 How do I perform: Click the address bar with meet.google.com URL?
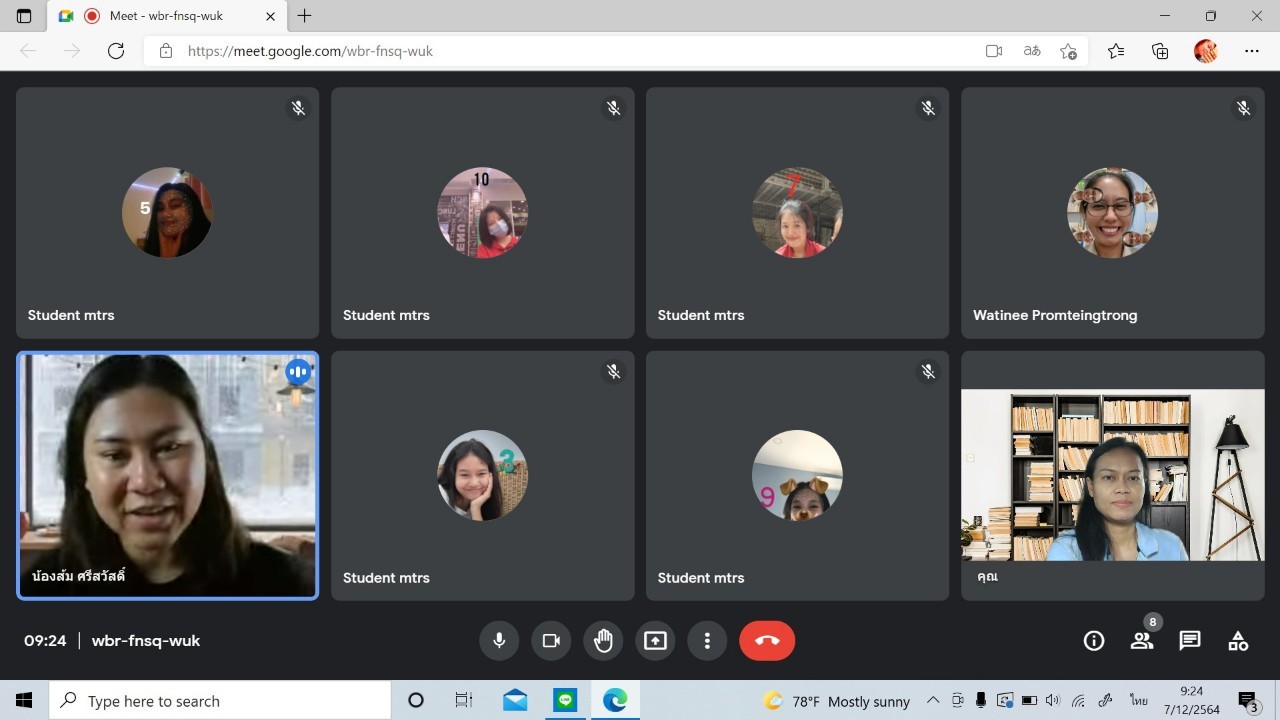coord(560,51)
